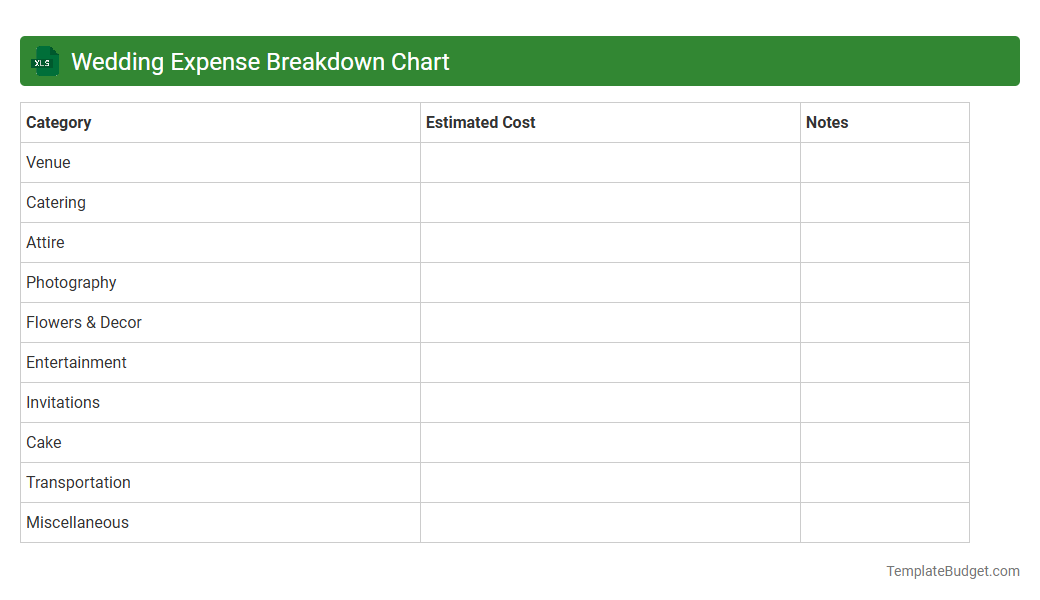This screenshot has width=1040, height=600.
Task: Select the spreadsheet icon in the header banner
Action: tap(44, 61)
